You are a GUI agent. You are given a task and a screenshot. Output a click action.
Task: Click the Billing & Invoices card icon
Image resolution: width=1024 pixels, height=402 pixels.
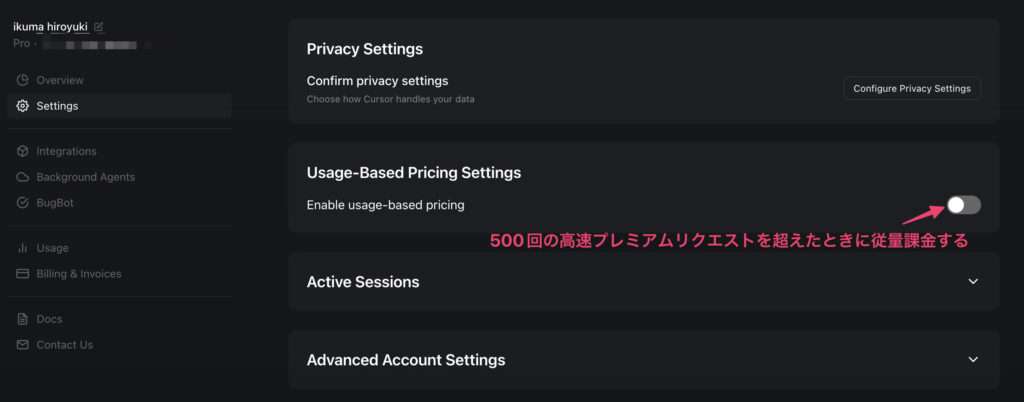tap(23, 274)
